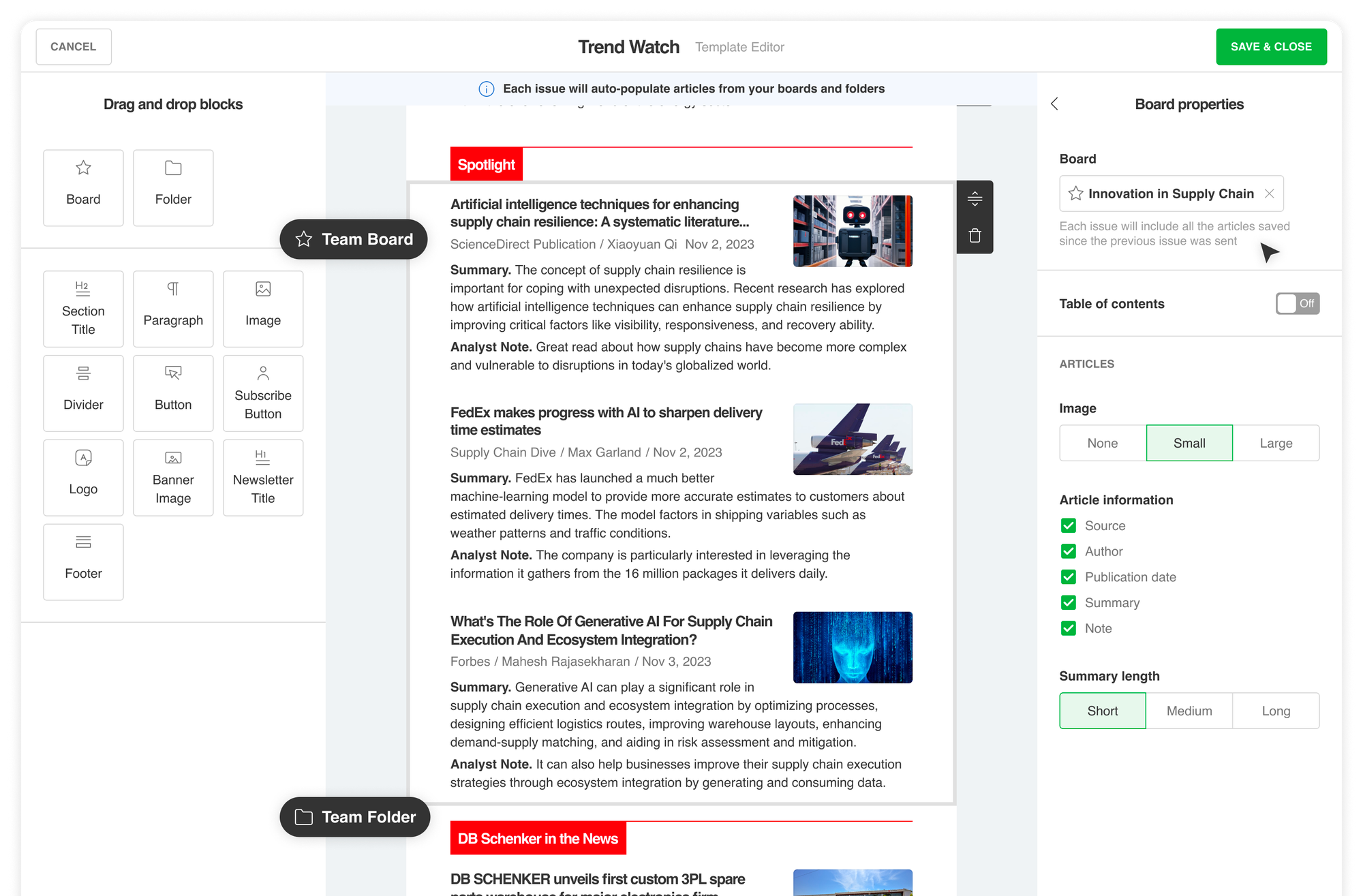Select the Button block

173,393
